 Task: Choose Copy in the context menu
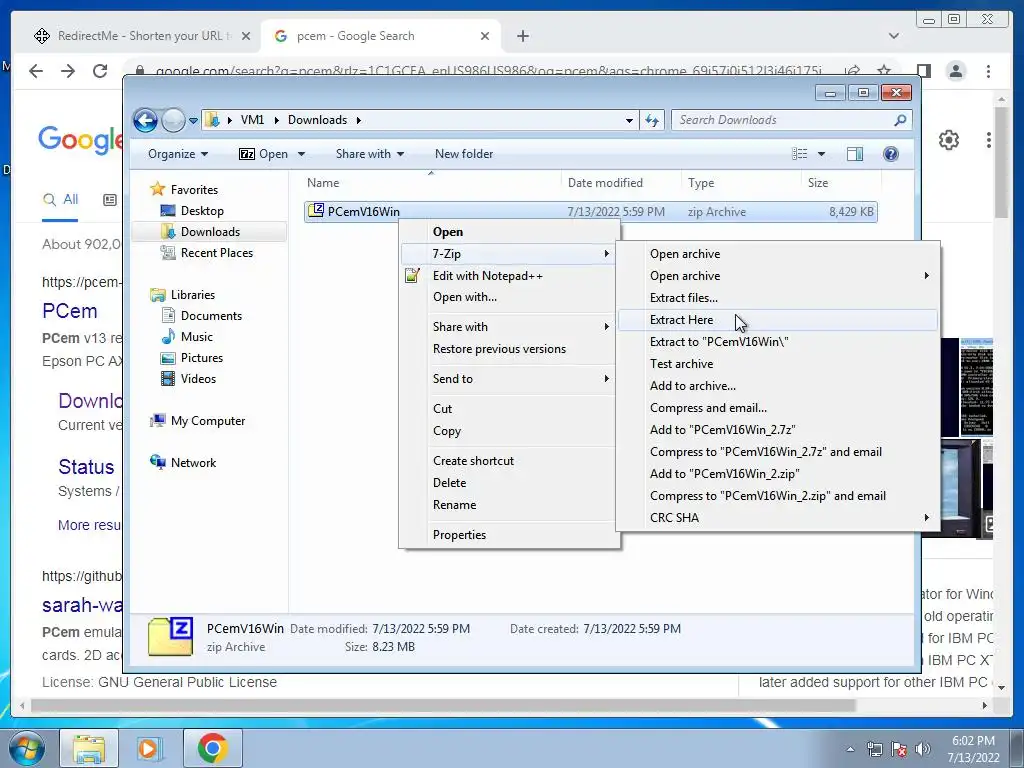[509, 431]
